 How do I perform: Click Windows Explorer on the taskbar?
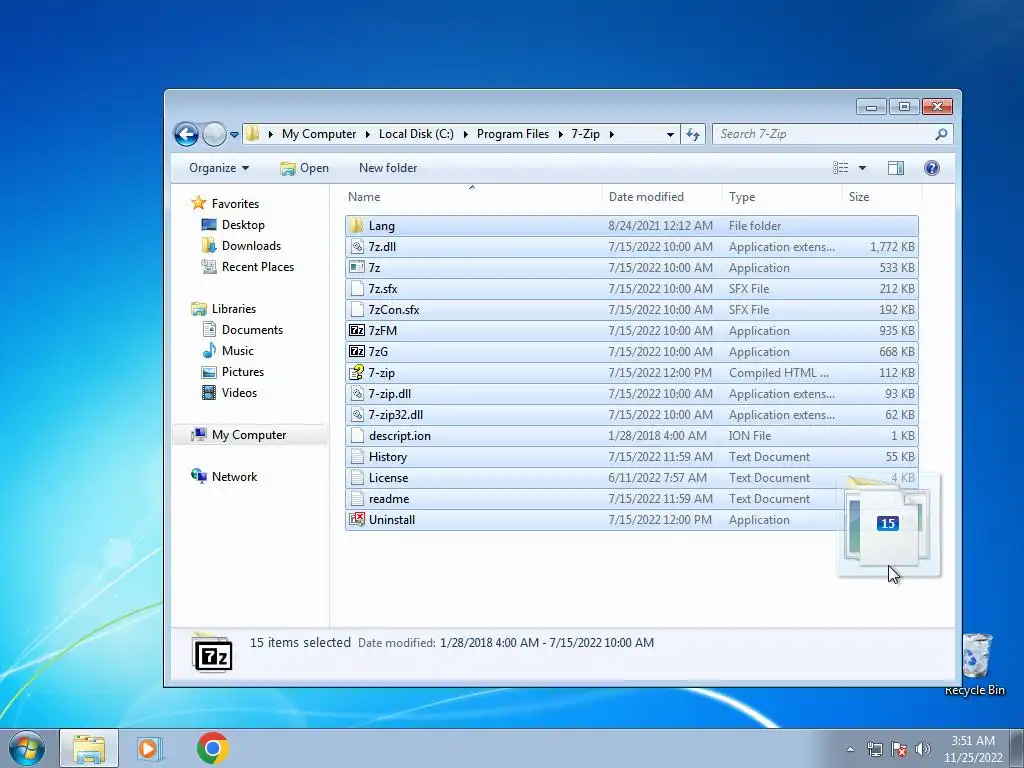point(89,748)
